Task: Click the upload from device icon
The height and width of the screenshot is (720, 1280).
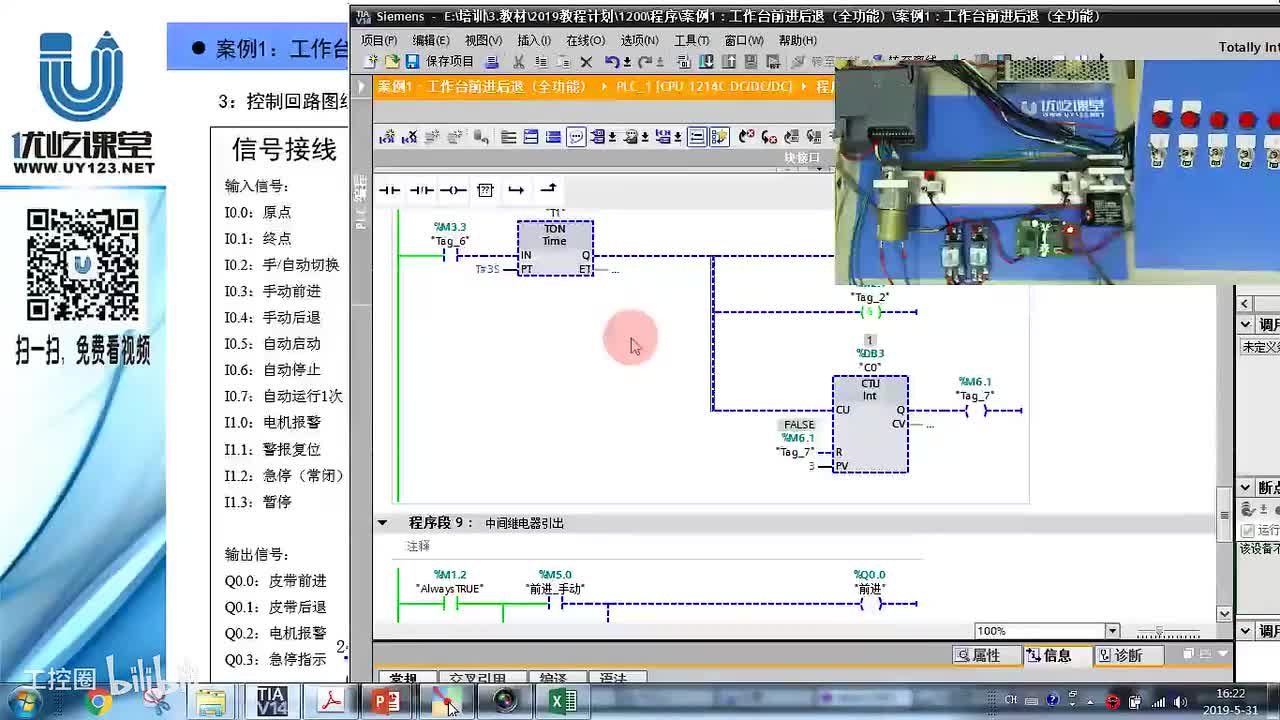Action: click(730, 62)
